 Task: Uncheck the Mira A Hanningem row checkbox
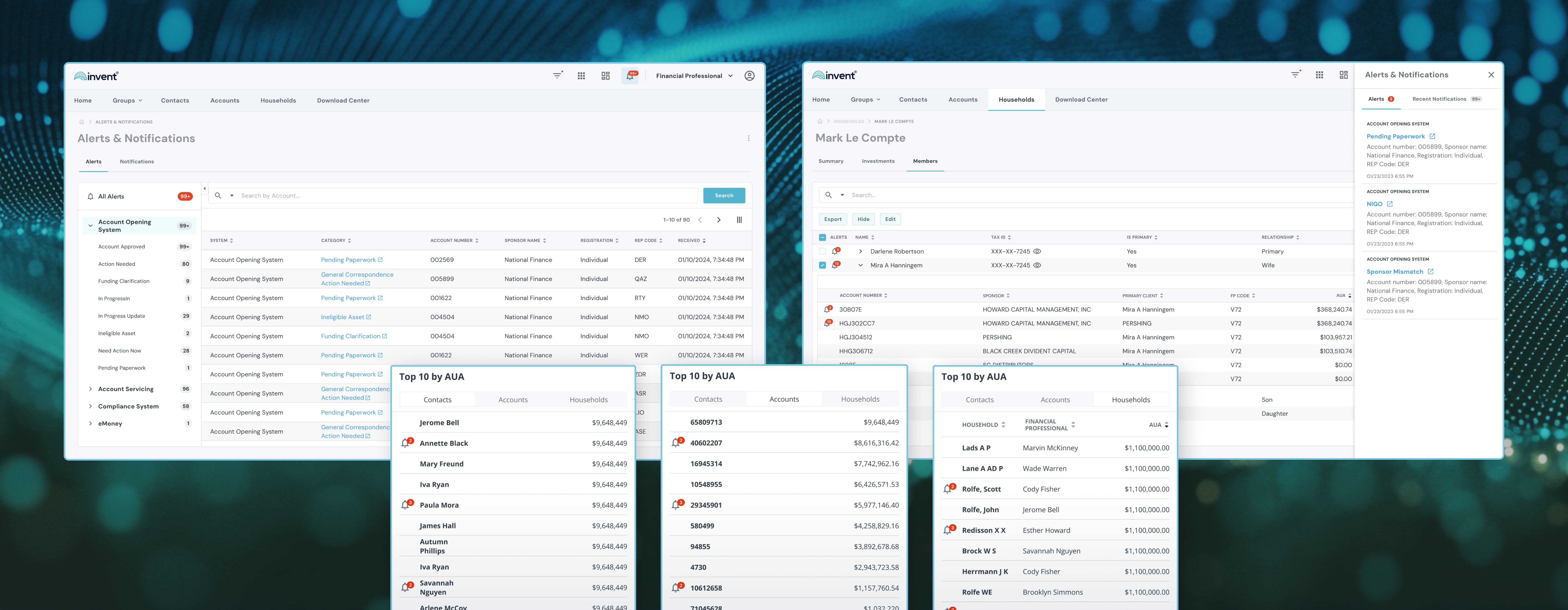(822, 265)
